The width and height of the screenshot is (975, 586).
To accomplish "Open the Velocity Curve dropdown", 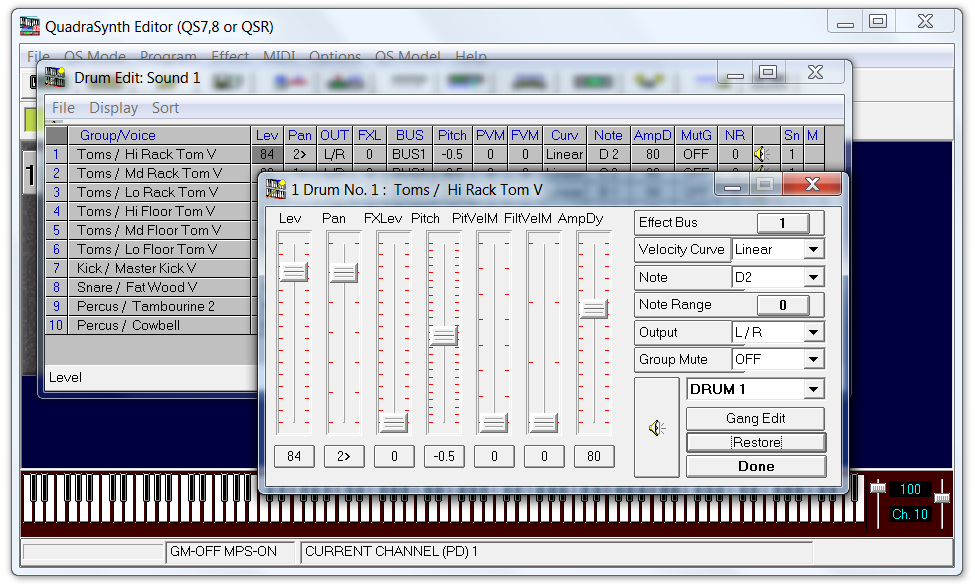I will pos(813,250).
